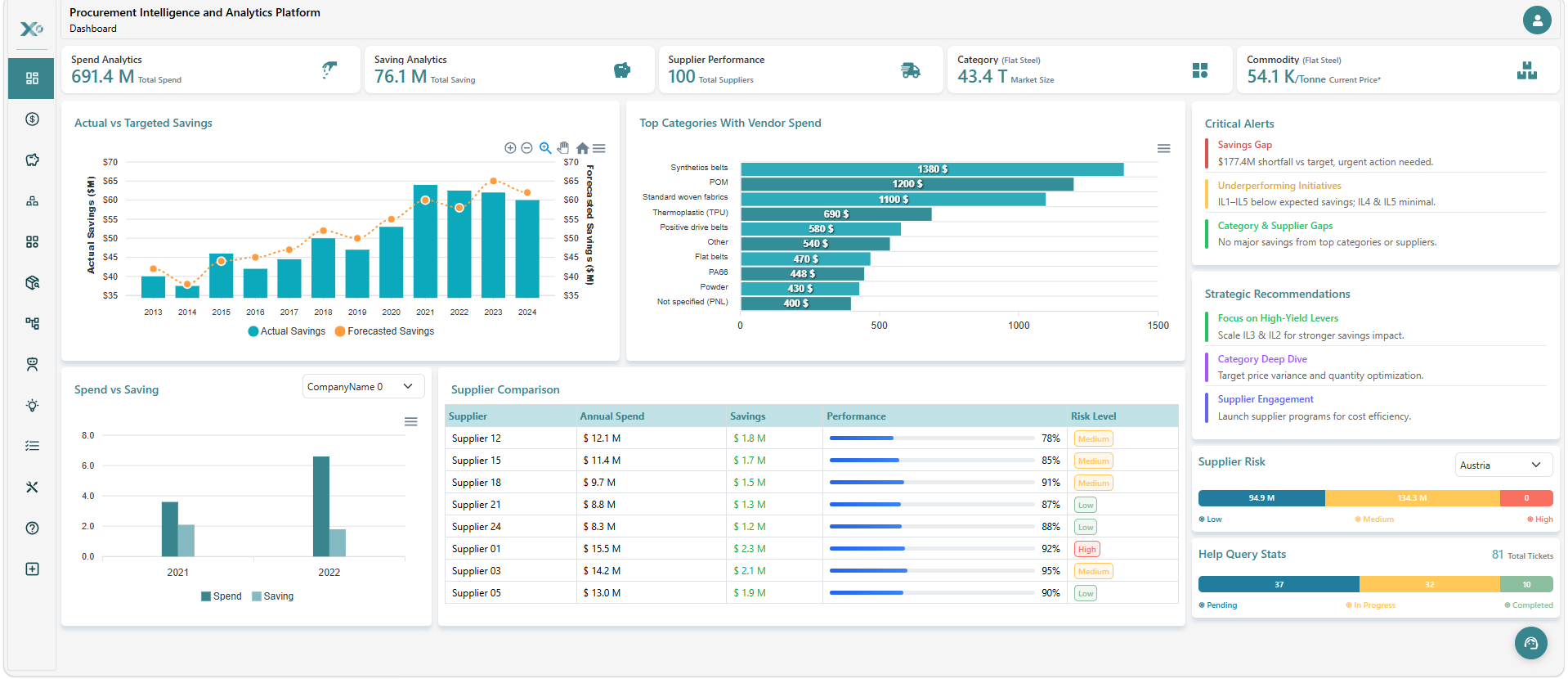Viewport: 1568px width, 679px height.
Task: Click the Low risk badge for Supplier 05
Action: pos(1085,593)
